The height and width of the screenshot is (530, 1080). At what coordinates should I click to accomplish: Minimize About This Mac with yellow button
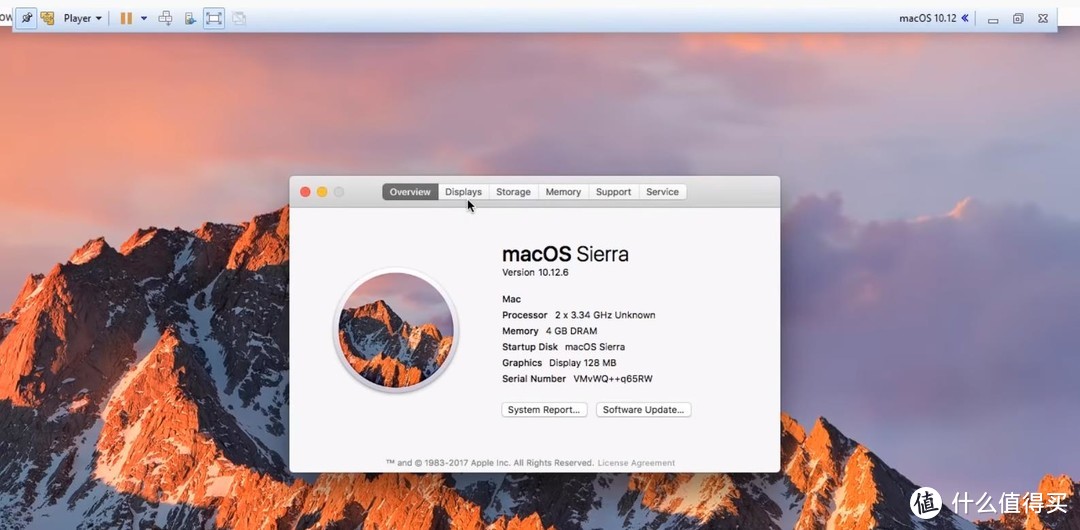coord(322,192)
